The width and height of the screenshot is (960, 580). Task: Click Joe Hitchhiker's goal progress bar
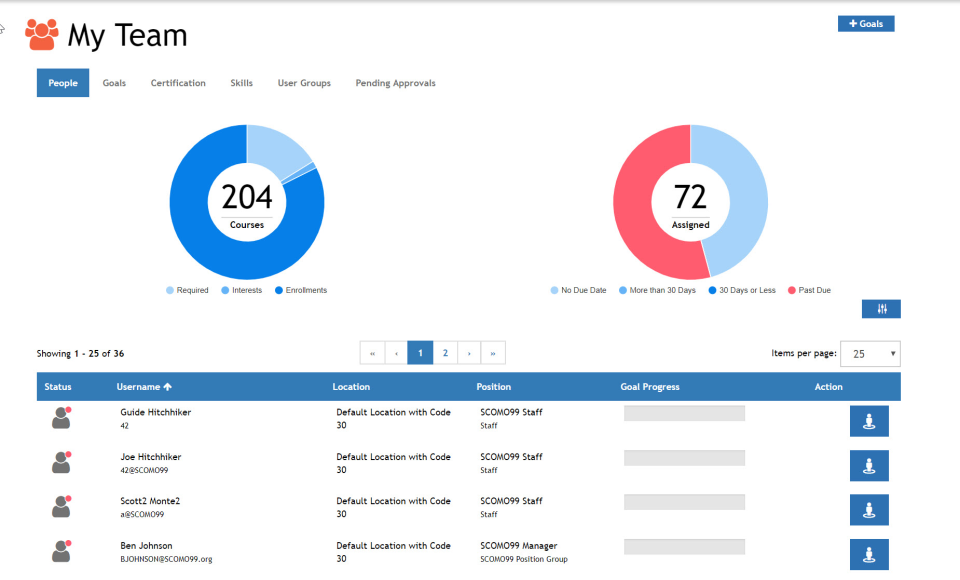684,458
